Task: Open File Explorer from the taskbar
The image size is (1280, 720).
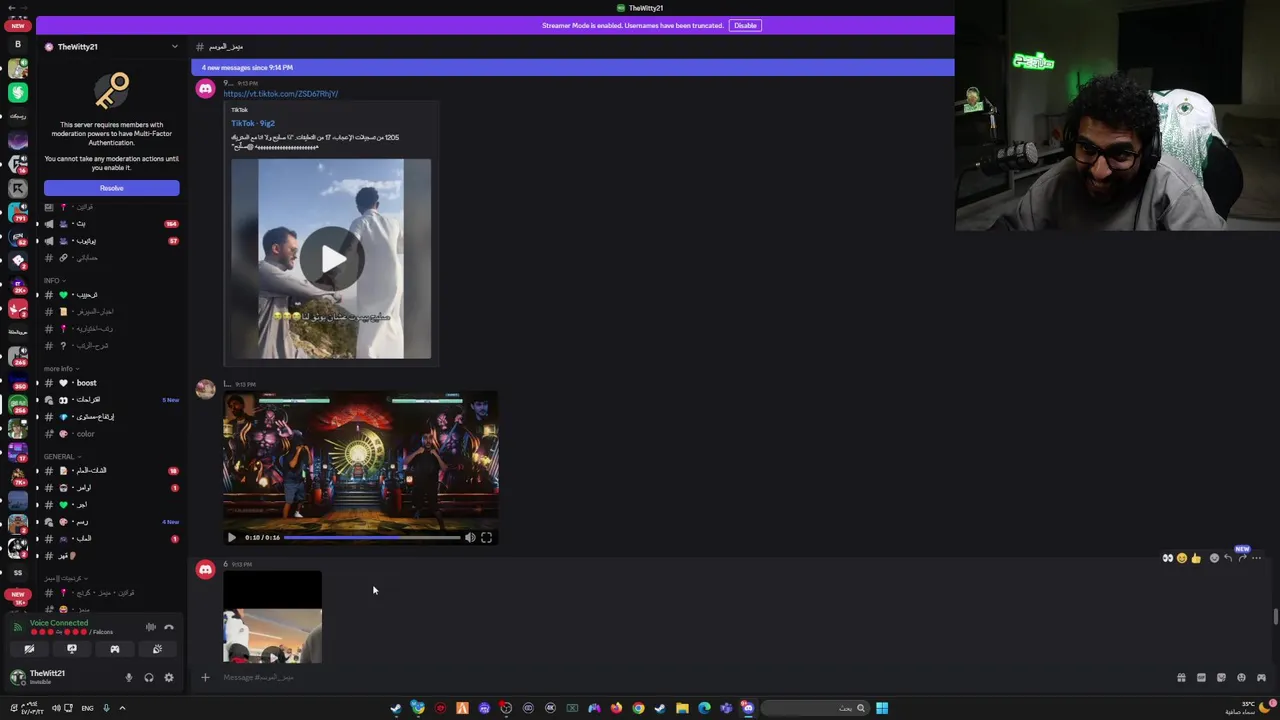Action: (682, 708)
